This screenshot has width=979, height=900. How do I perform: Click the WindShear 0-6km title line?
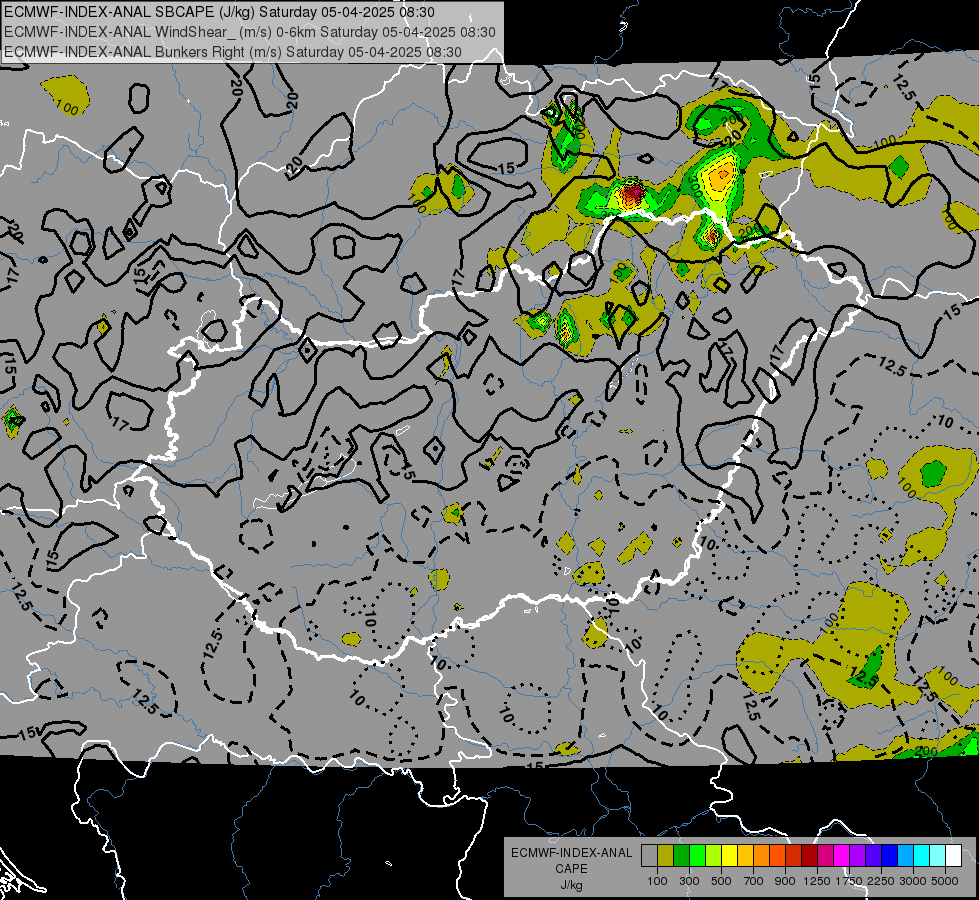click(250, 32)
